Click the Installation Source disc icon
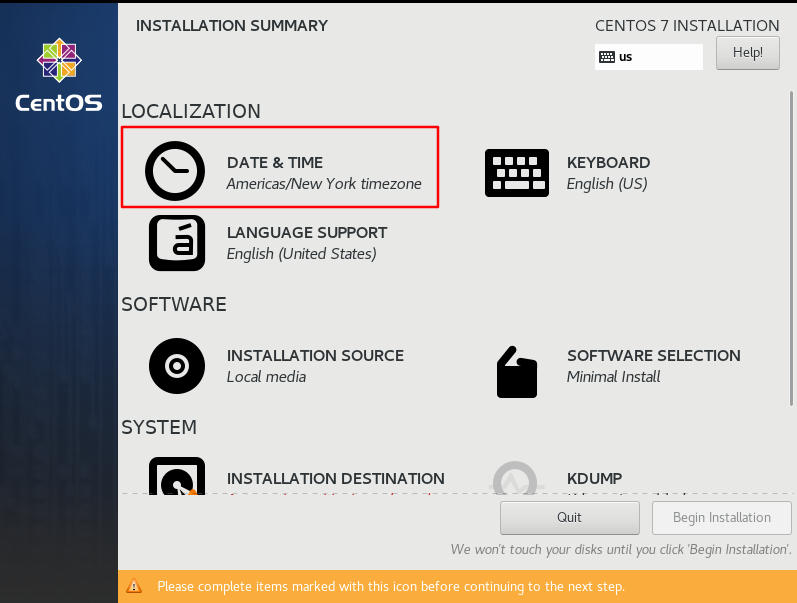The height and width of the screenshot is (603, 797). coord(176,366)
